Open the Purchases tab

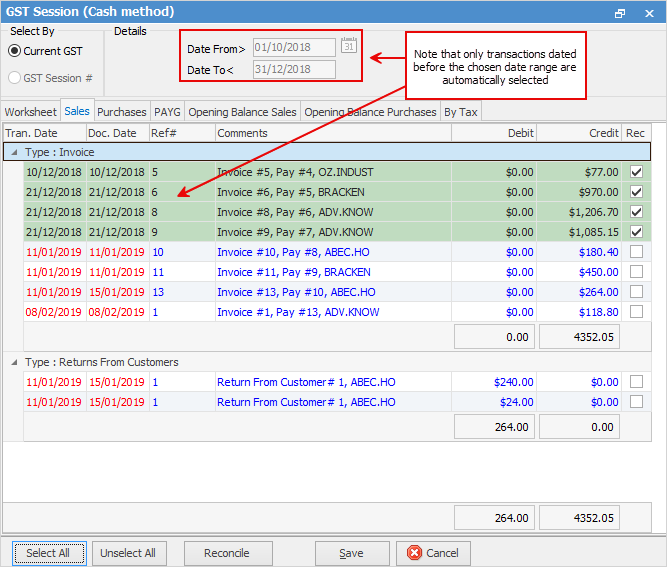click(x=122, y=112)
